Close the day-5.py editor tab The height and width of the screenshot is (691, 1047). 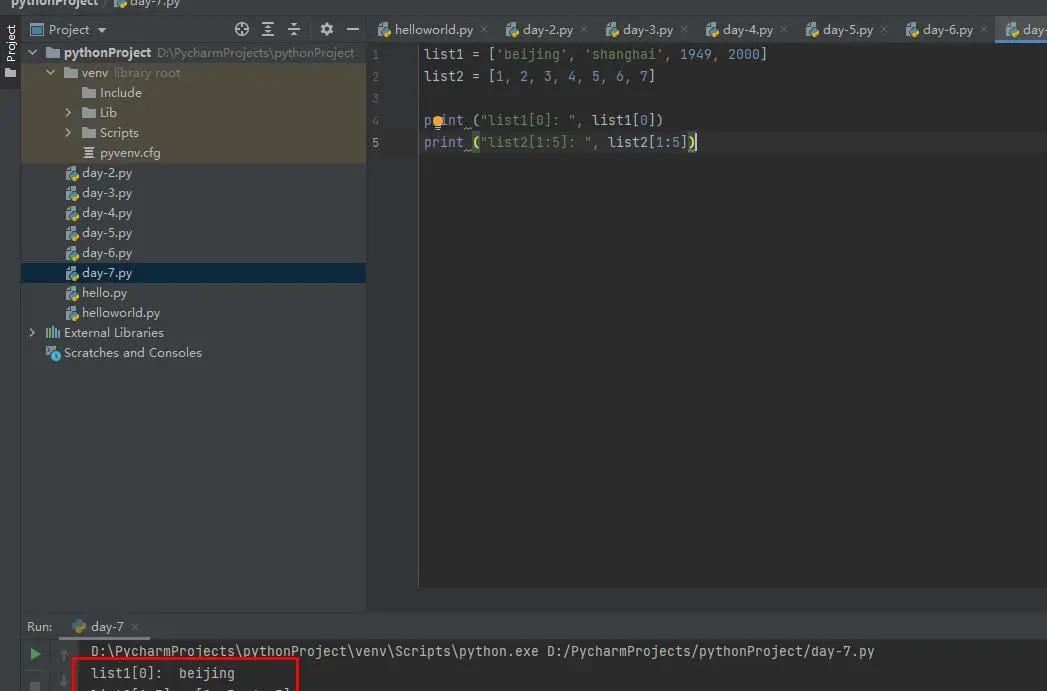[884, 29]
